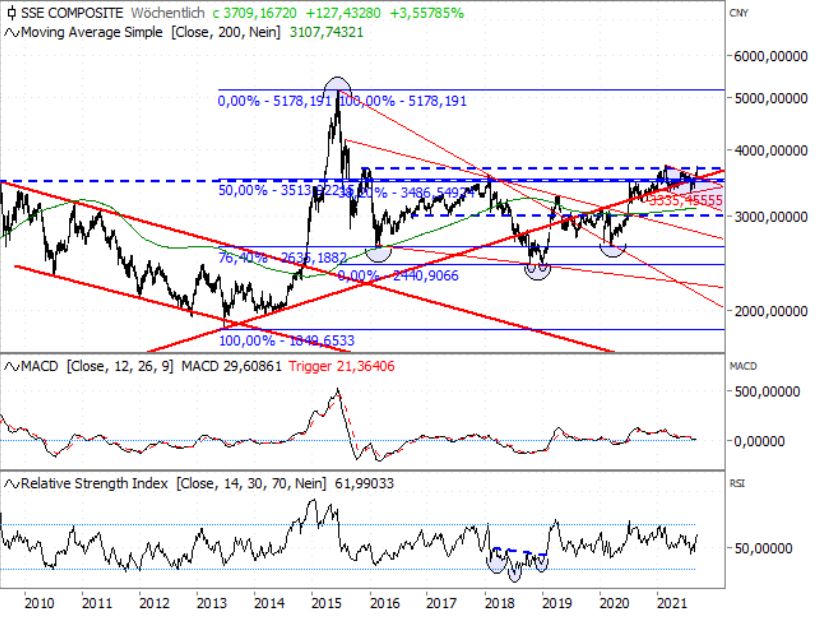Click the Relative Strength Index line icon
This screenshot has width=824, height=618.
coord(12,483)
